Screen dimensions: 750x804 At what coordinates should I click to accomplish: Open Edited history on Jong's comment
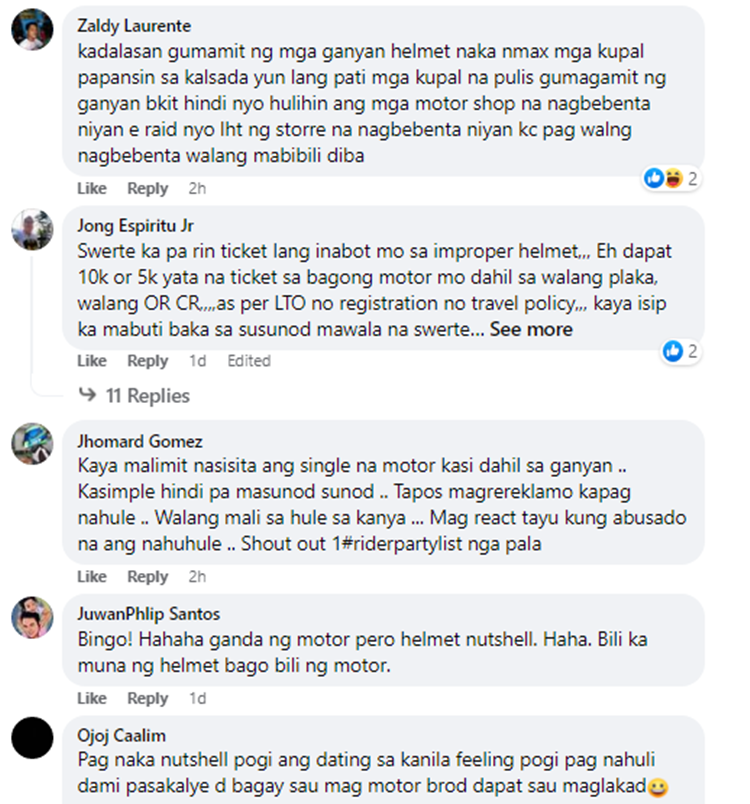pos(249,360)
